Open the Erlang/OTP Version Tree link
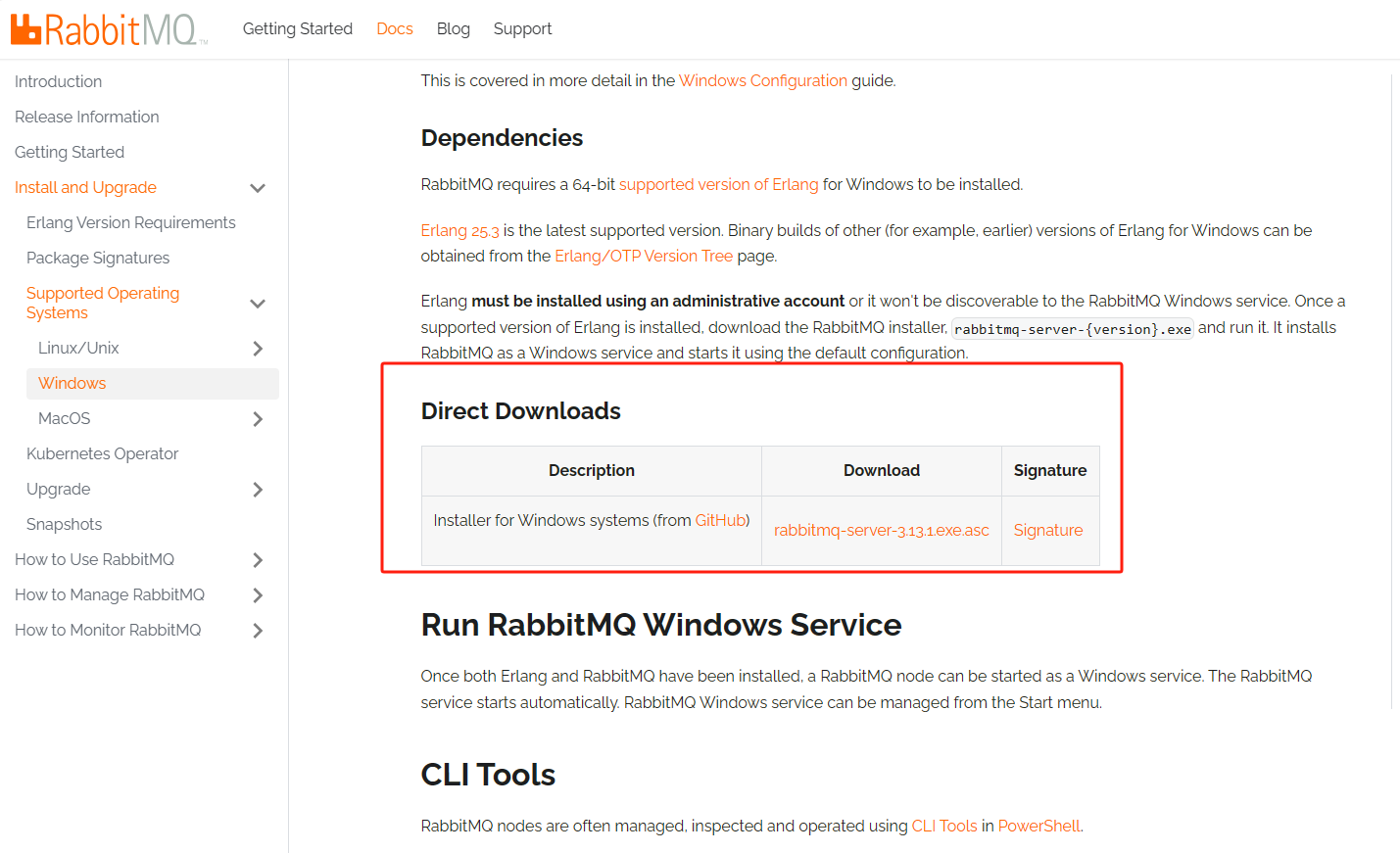Viewport: 1400px width, 853px height. 644,256
